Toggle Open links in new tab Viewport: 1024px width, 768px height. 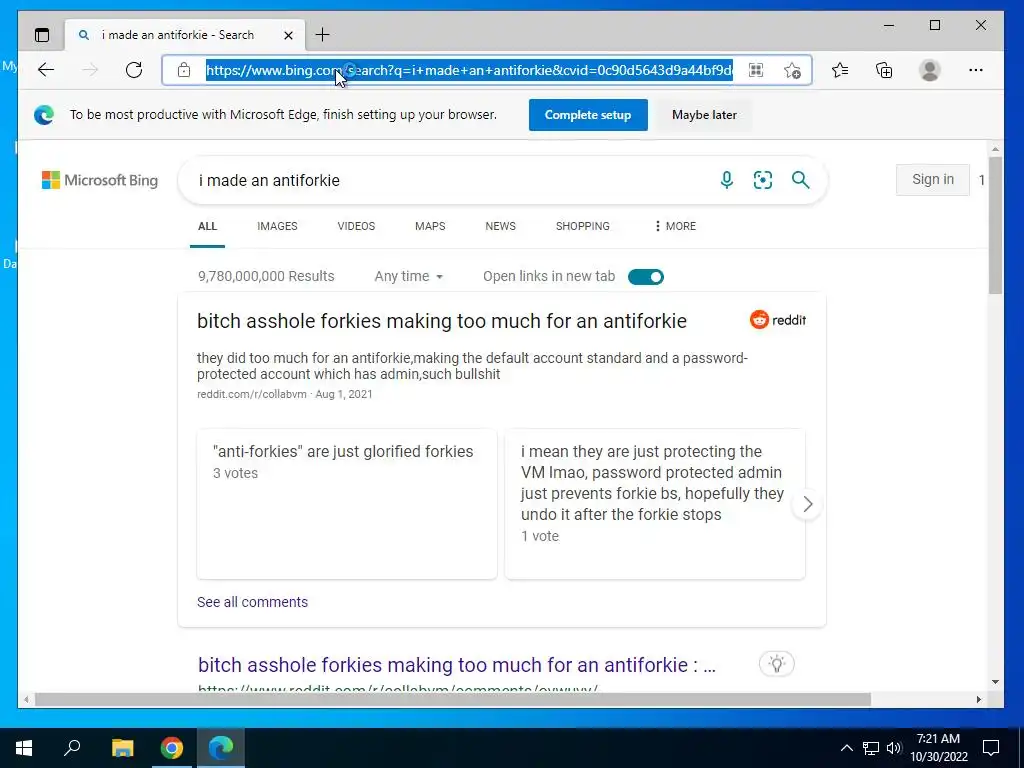(x=646, y=277)
